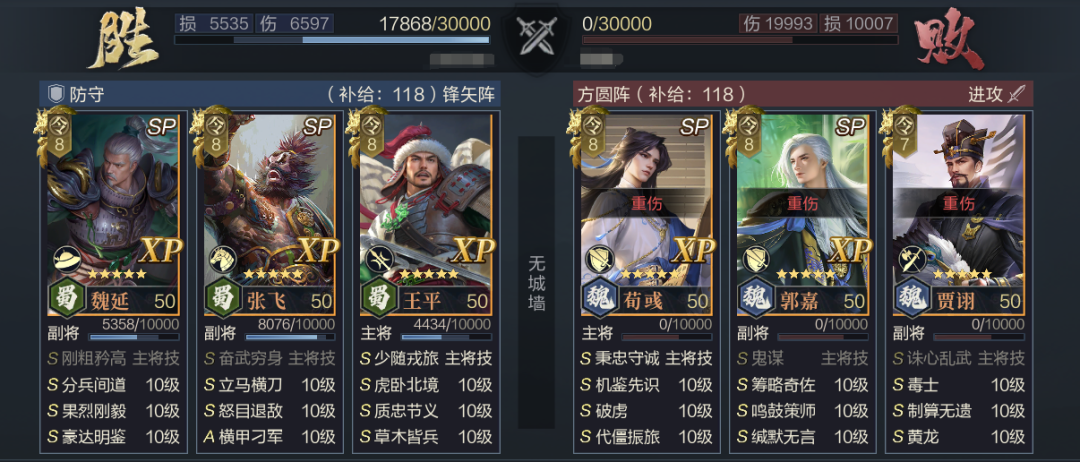1080x462 pixels.
Task: Click the sword icon next to 进攻
Action: [1016, 94]
